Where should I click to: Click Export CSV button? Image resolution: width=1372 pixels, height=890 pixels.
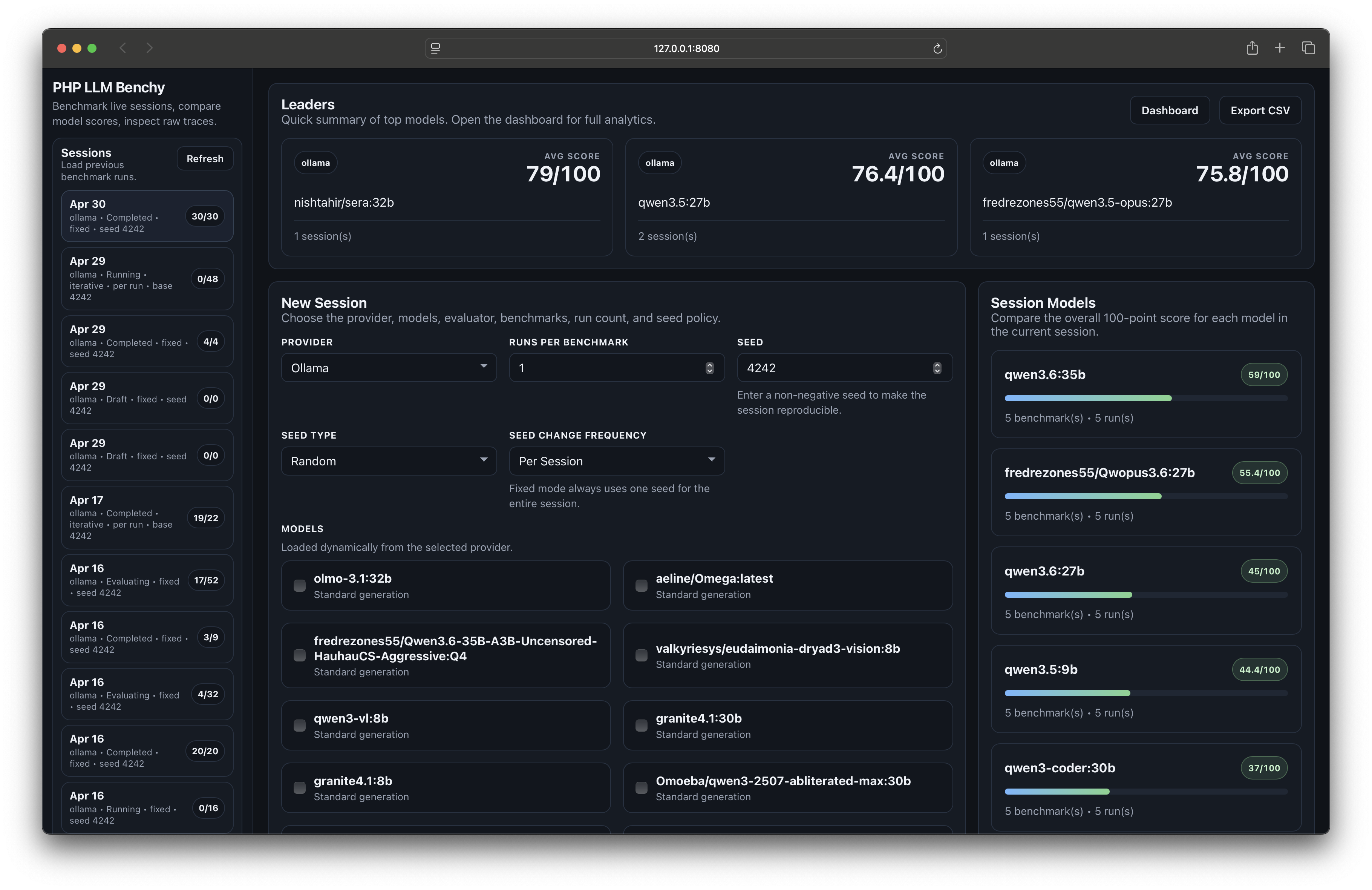(1260, 110)
